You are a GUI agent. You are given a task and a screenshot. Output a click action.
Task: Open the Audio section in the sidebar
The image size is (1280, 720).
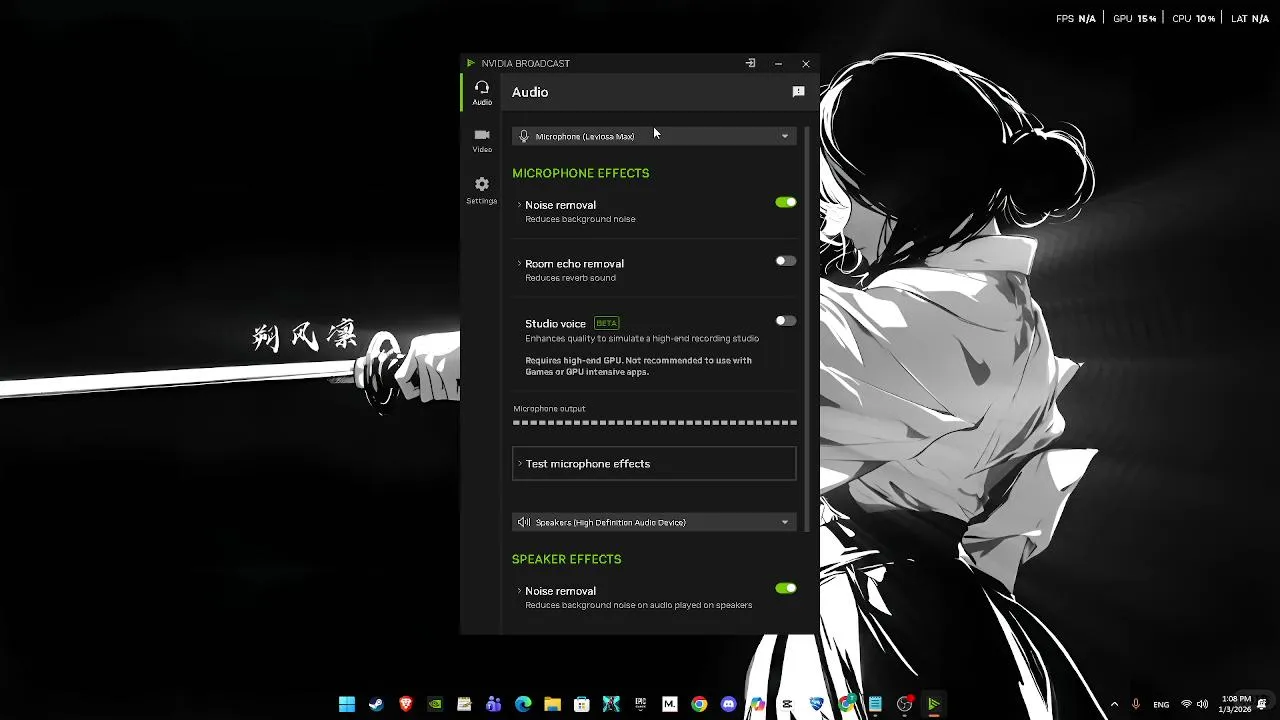coord(482,93)
